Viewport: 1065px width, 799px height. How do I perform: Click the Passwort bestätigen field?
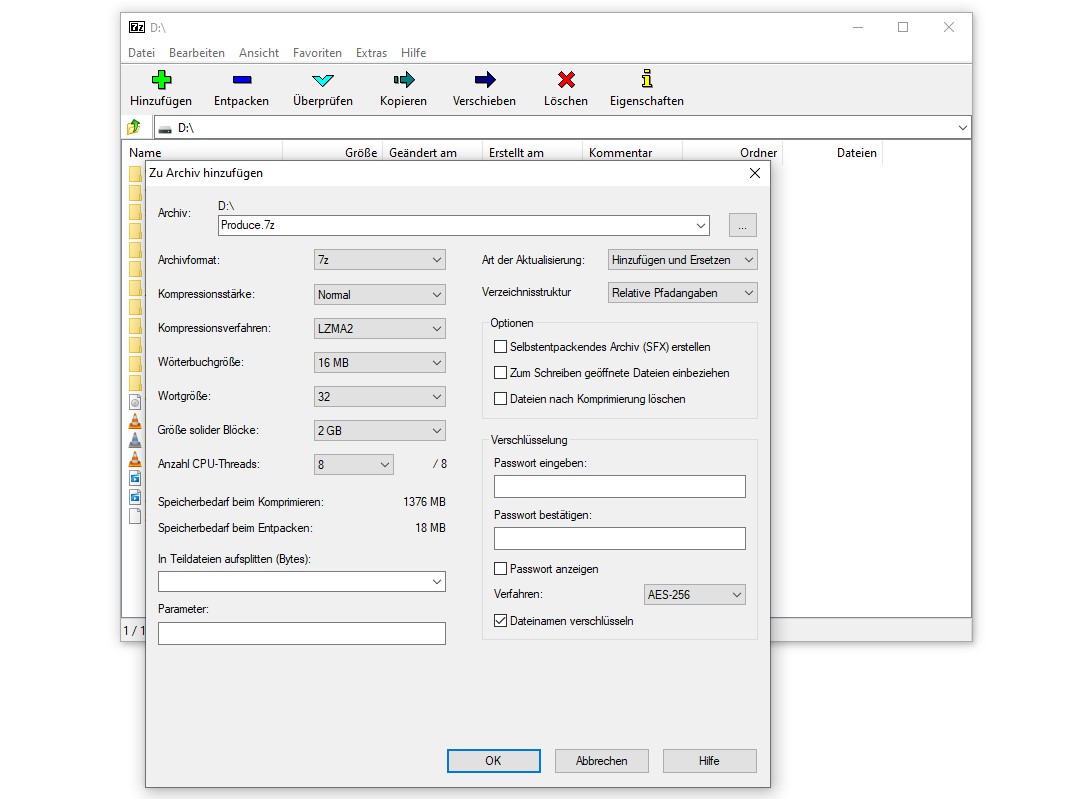click(619, 539)
